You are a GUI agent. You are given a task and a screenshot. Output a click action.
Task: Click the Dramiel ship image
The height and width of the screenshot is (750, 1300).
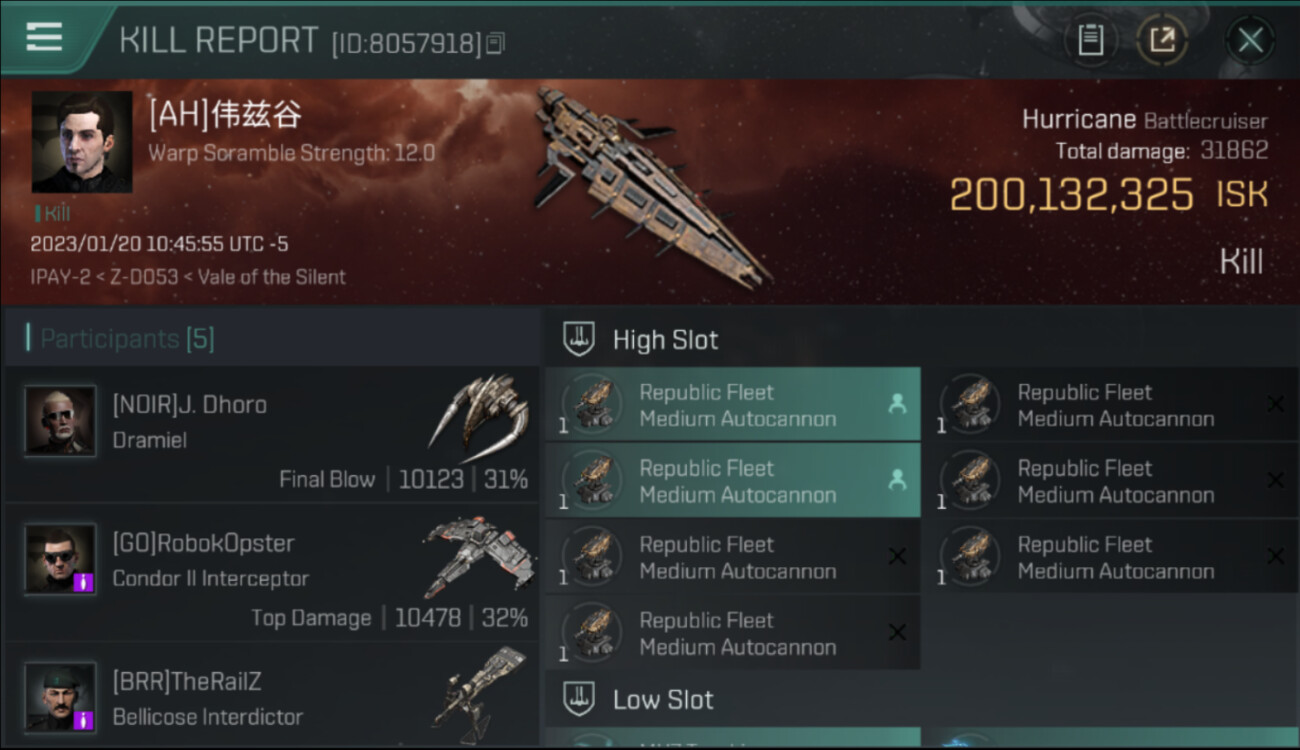click(x=481, y=412)
